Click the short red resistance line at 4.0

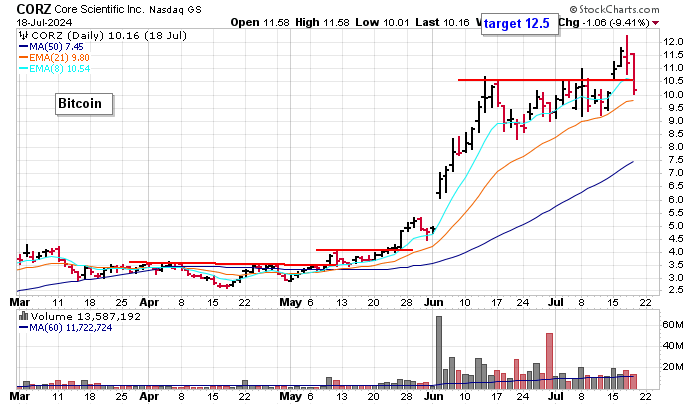click(364, 250)
